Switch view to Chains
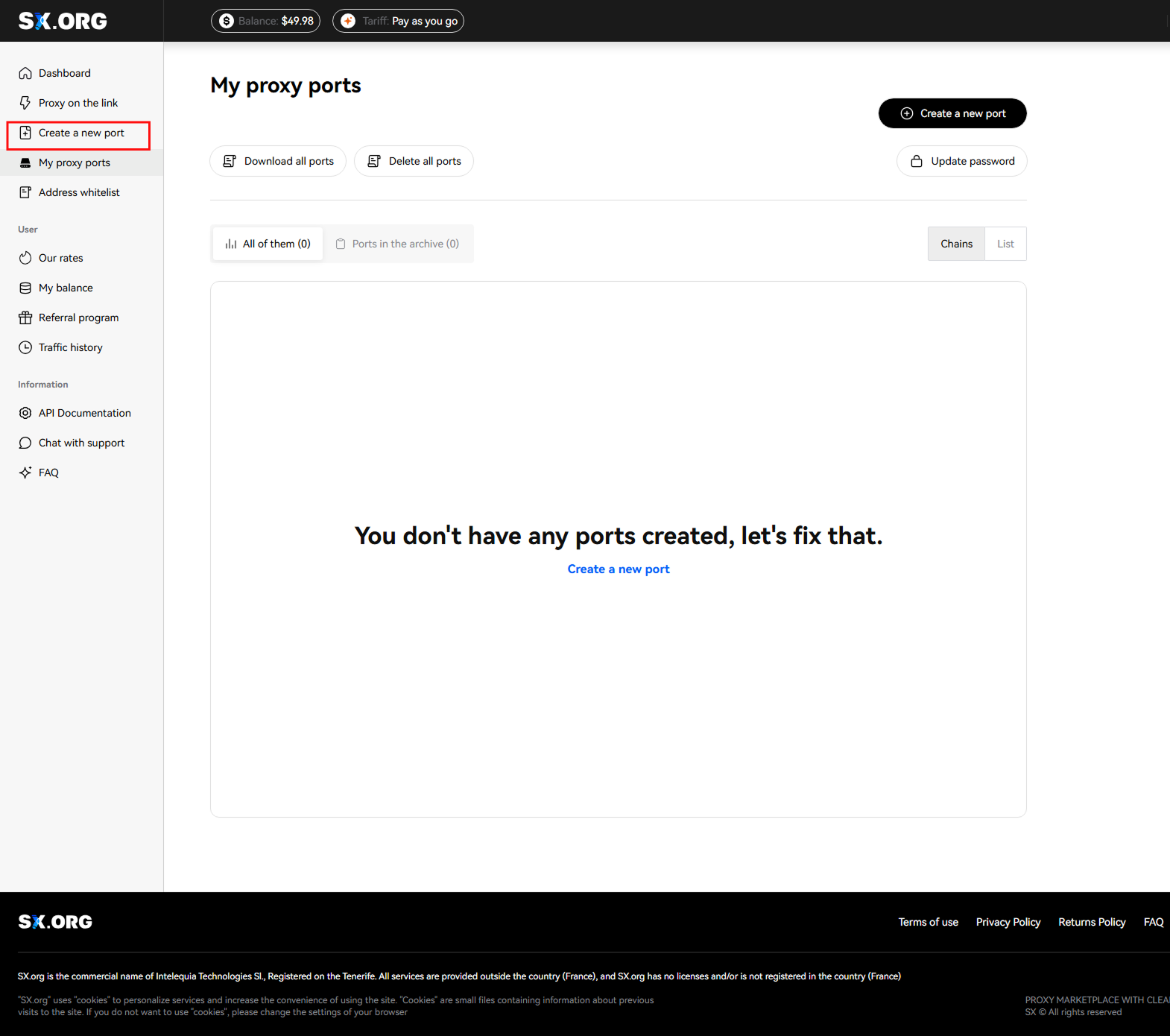This screenshot has height=1036, width=1170. tap(956, 244)
